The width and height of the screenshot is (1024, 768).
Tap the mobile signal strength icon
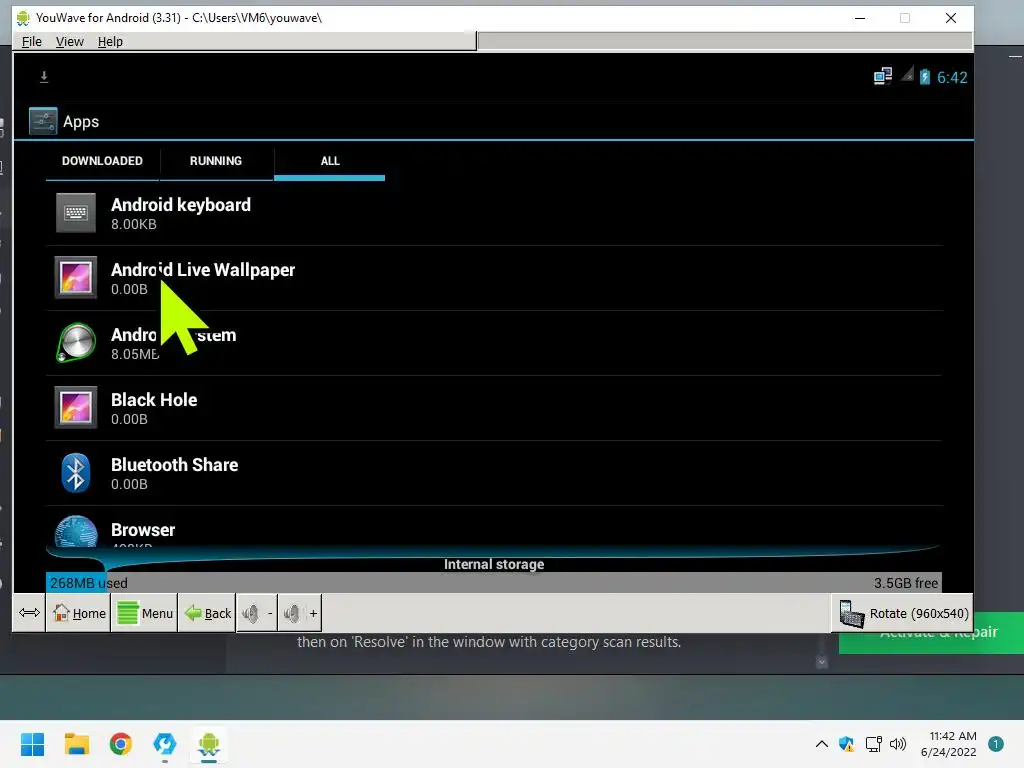[907, 74]
